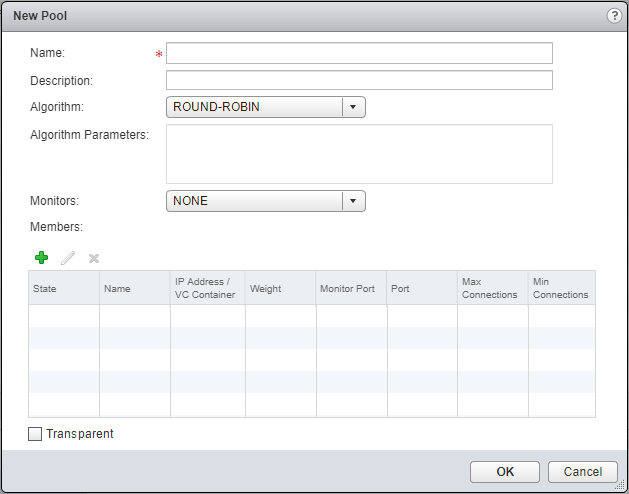Viewport: 629px width, 494px height.
Task: Click the Min Connections column header
Action: [x=561, y=288]
